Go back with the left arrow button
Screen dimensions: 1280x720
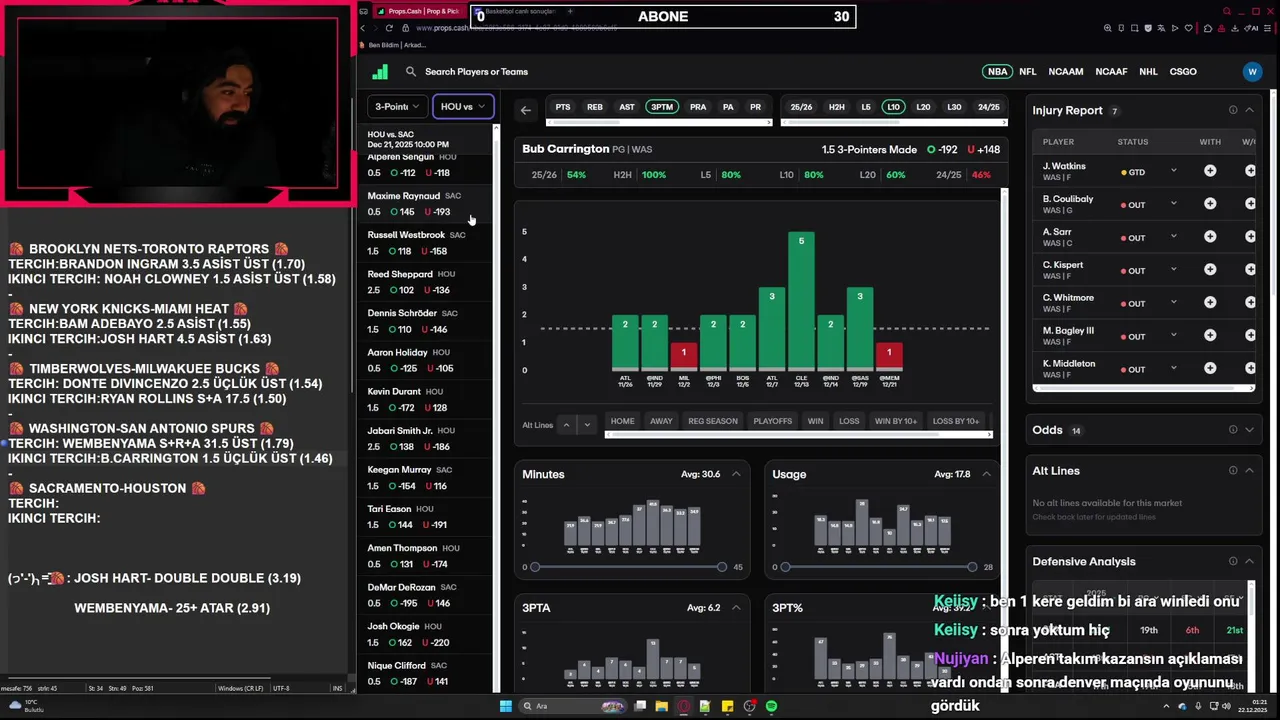pos(526,111)
